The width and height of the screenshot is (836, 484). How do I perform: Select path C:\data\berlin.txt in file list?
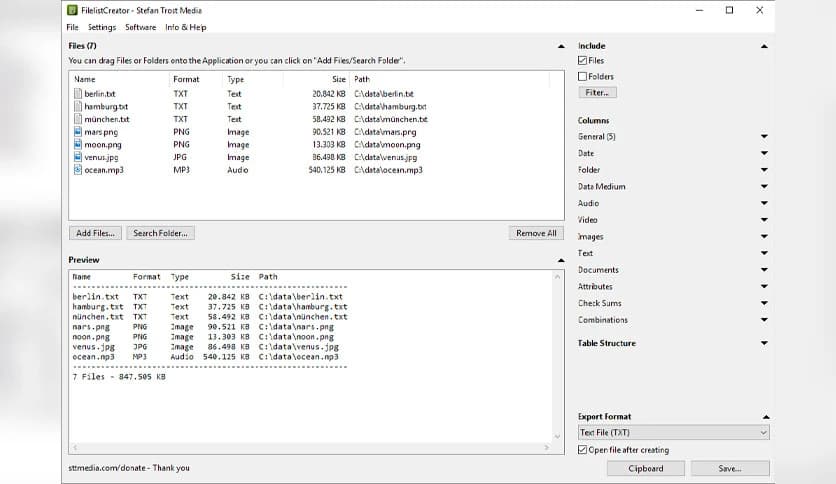point(384,94)
